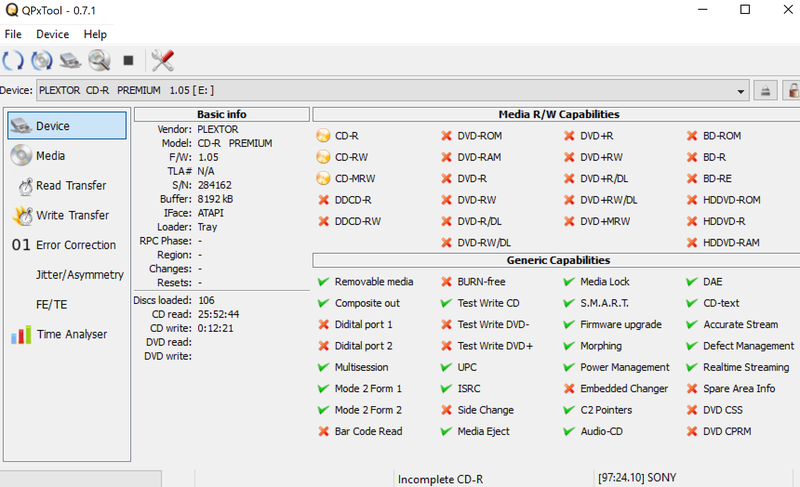This screenshot has height=487, width=800.
Task: Click the firmware value 1.05
Action: (208, 157)
